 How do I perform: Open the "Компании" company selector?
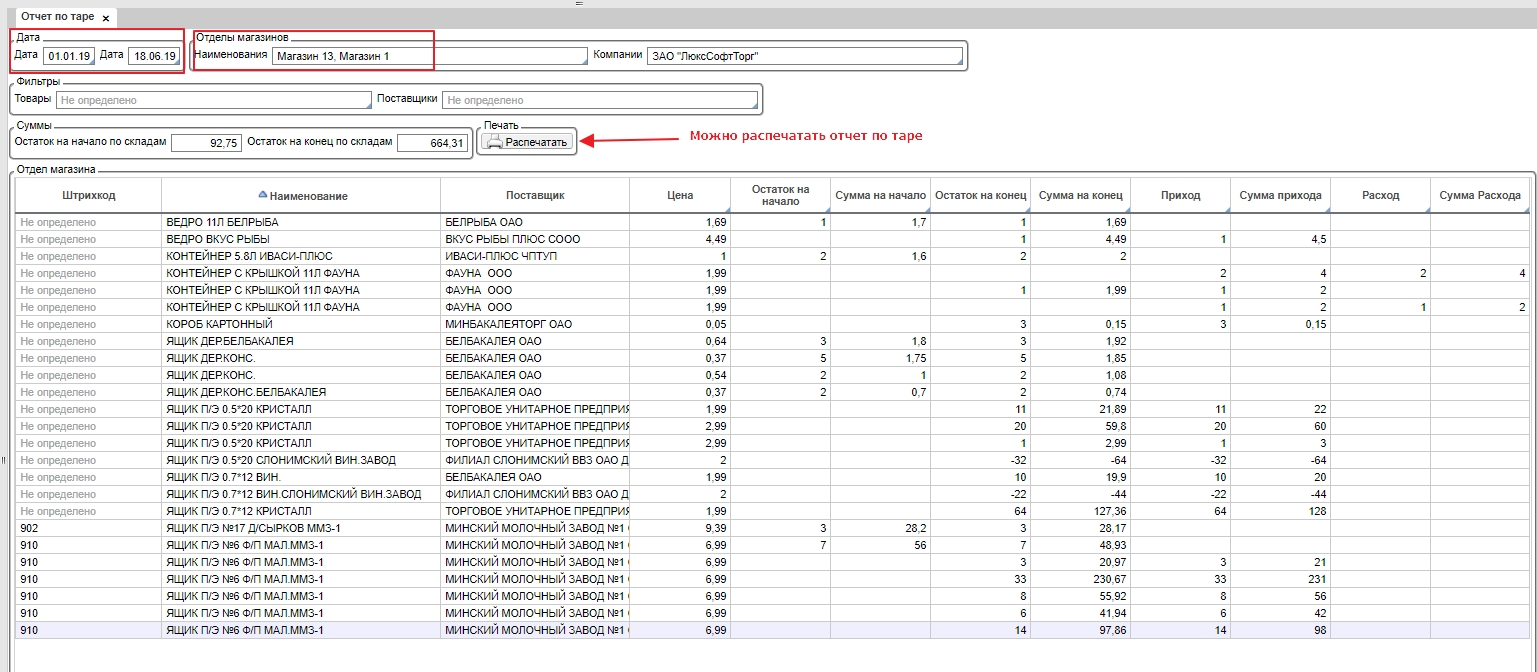804,56
